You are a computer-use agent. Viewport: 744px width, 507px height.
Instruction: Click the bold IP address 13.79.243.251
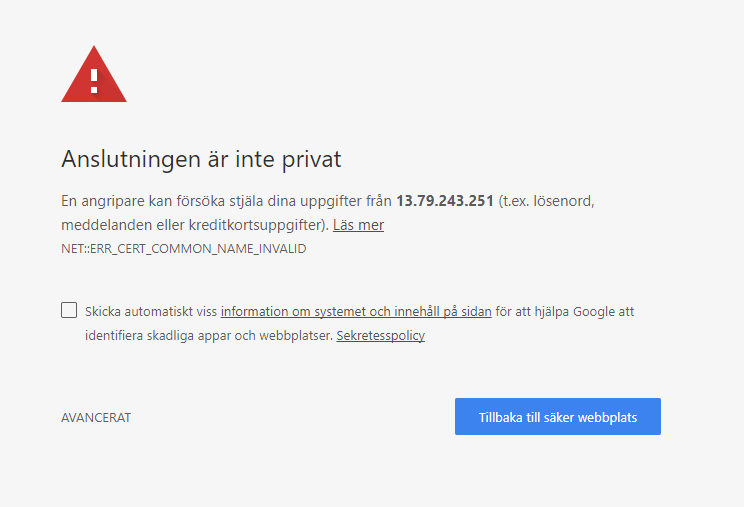pyautogui.click(x=445, y=201)
